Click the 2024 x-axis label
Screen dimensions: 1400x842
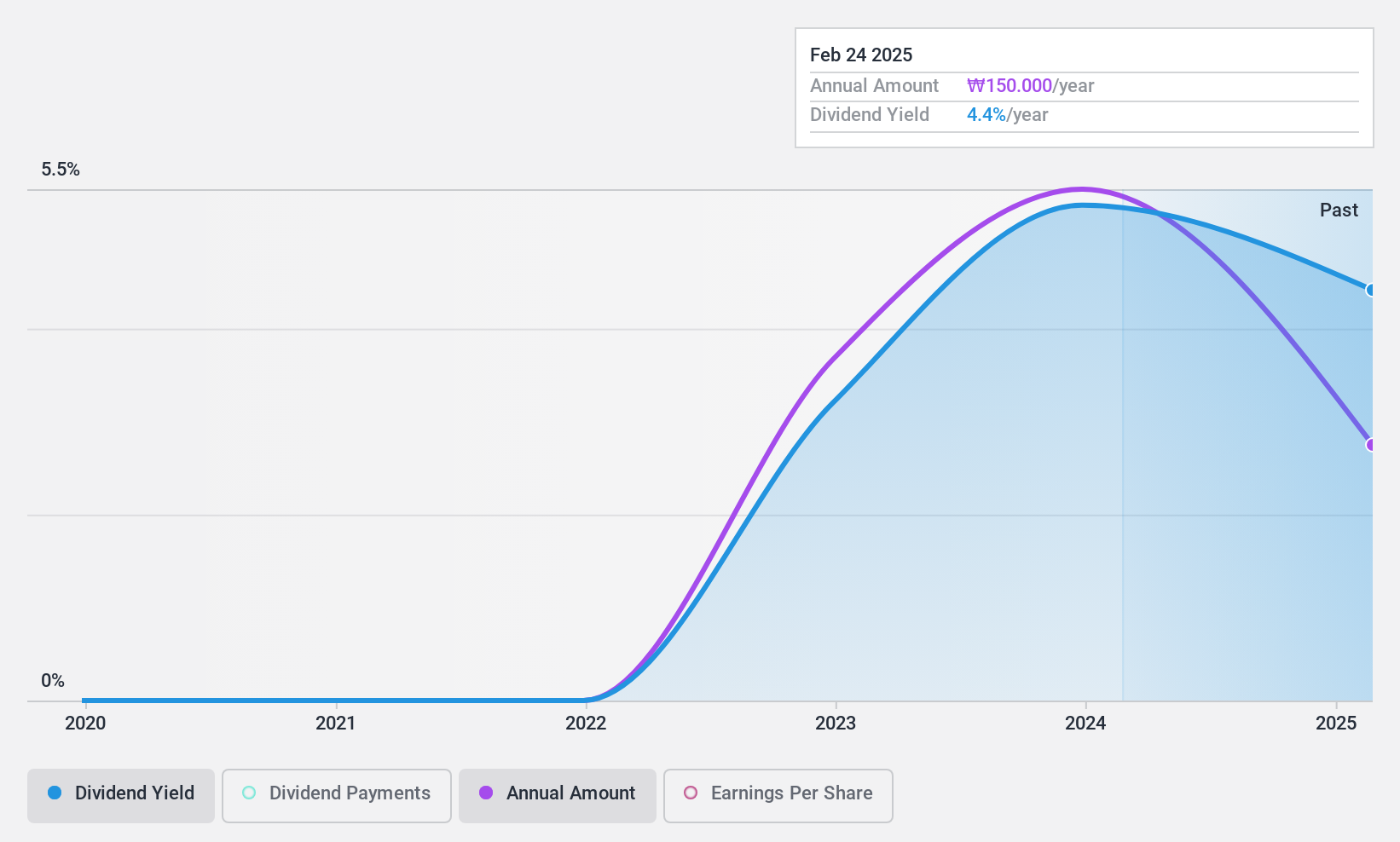pyautogui.click(x=1085, y=724)
